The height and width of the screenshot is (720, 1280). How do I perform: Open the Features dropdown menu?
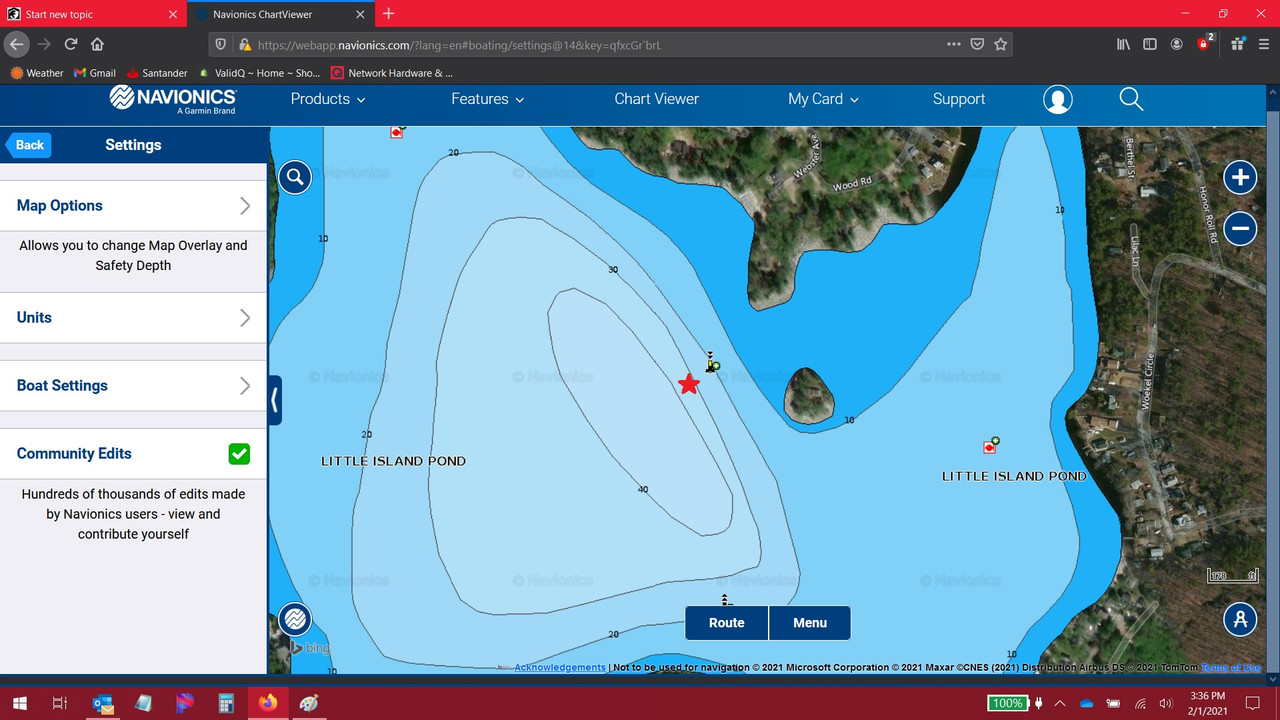pos(487,99)
